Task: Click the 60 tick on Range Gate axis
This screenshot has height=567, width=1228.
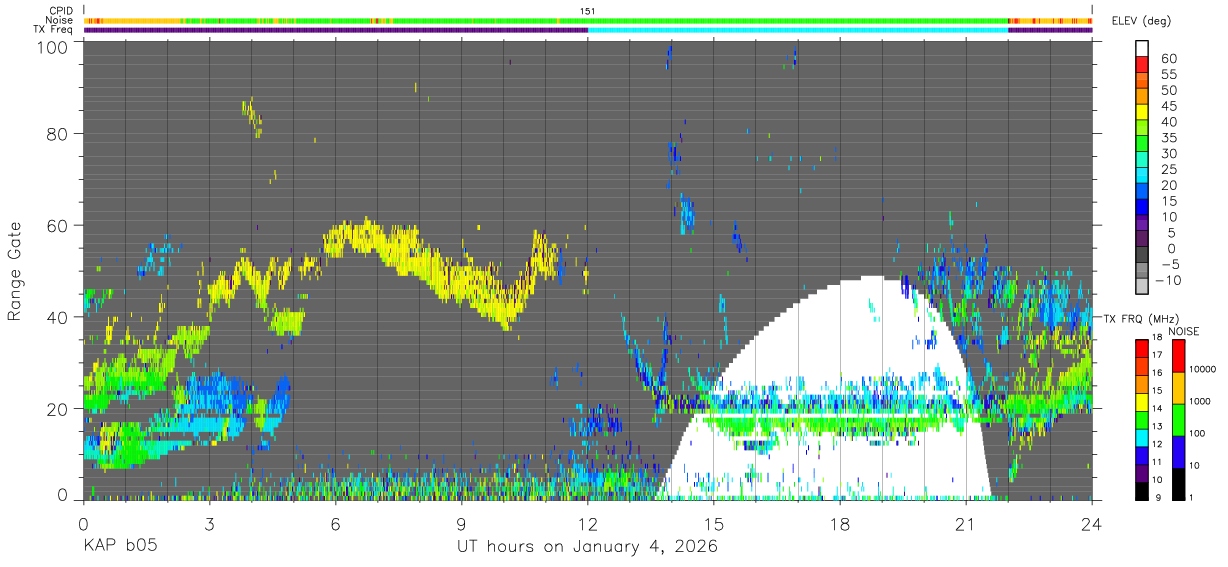Action: click(58, 225)
